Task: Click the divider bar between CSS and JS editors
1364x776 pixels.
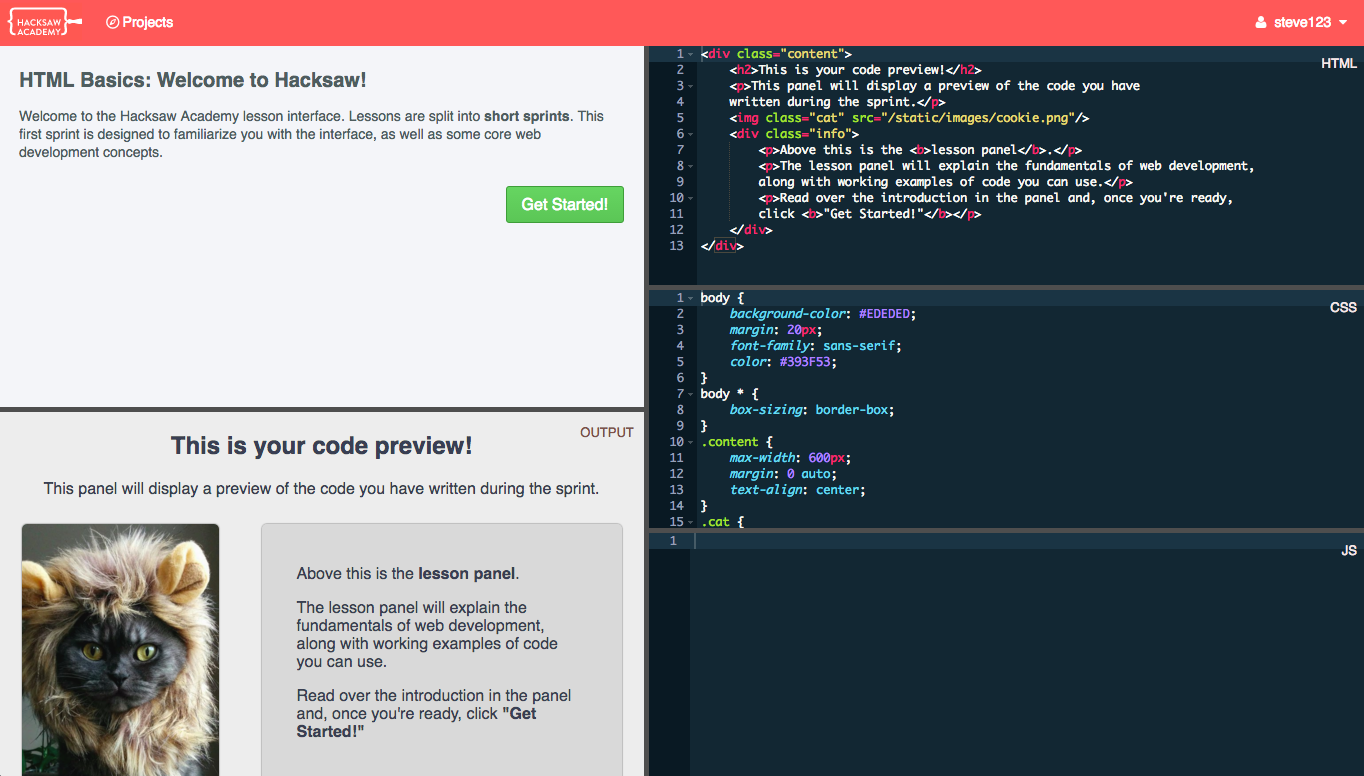Action: [1006, 530]
